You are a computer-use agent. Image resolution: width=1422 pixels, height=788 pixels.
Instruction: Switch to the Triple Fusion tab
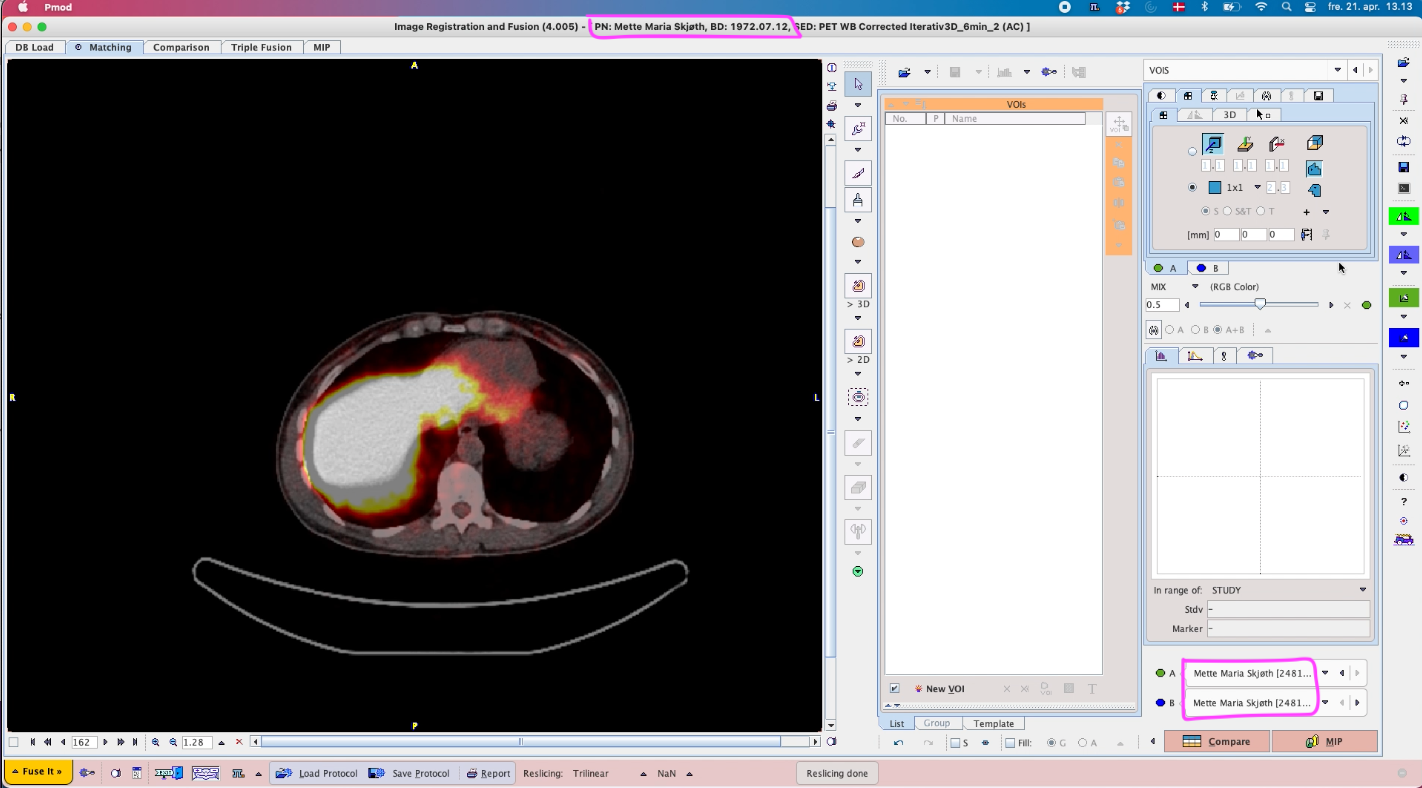click(x=261, y=47)
